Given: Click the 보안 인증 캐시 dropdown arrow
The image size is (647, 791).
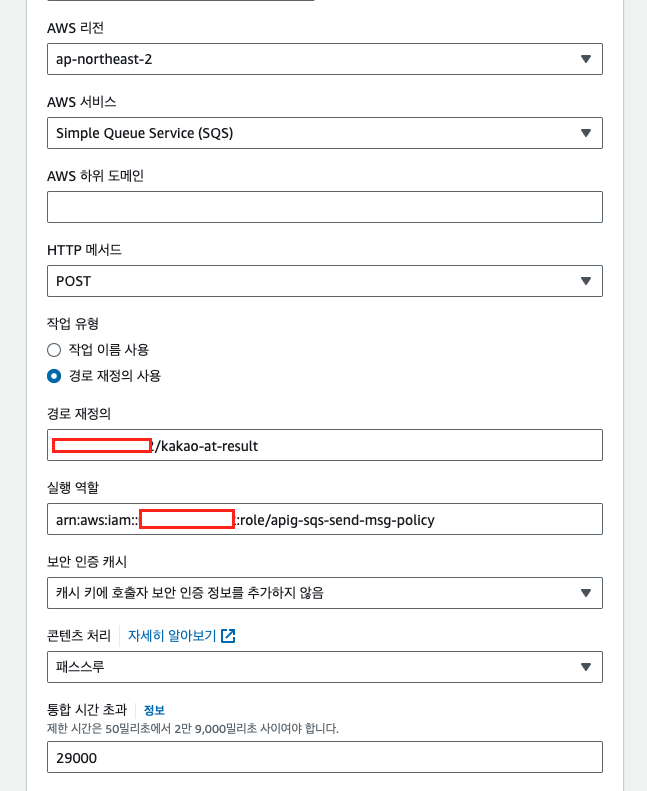Looking at the screenshot, I should pos(586,593).
